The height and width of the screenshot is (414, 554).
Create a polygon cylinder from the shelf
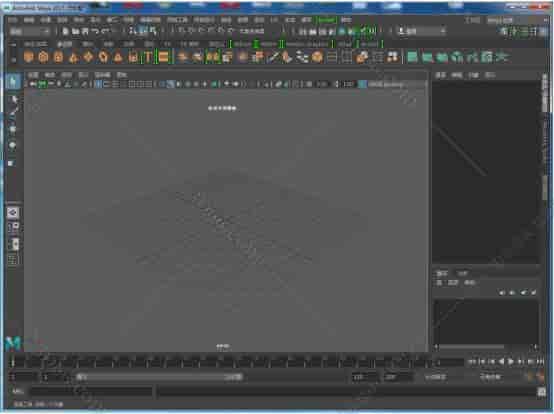coord(59,57)
